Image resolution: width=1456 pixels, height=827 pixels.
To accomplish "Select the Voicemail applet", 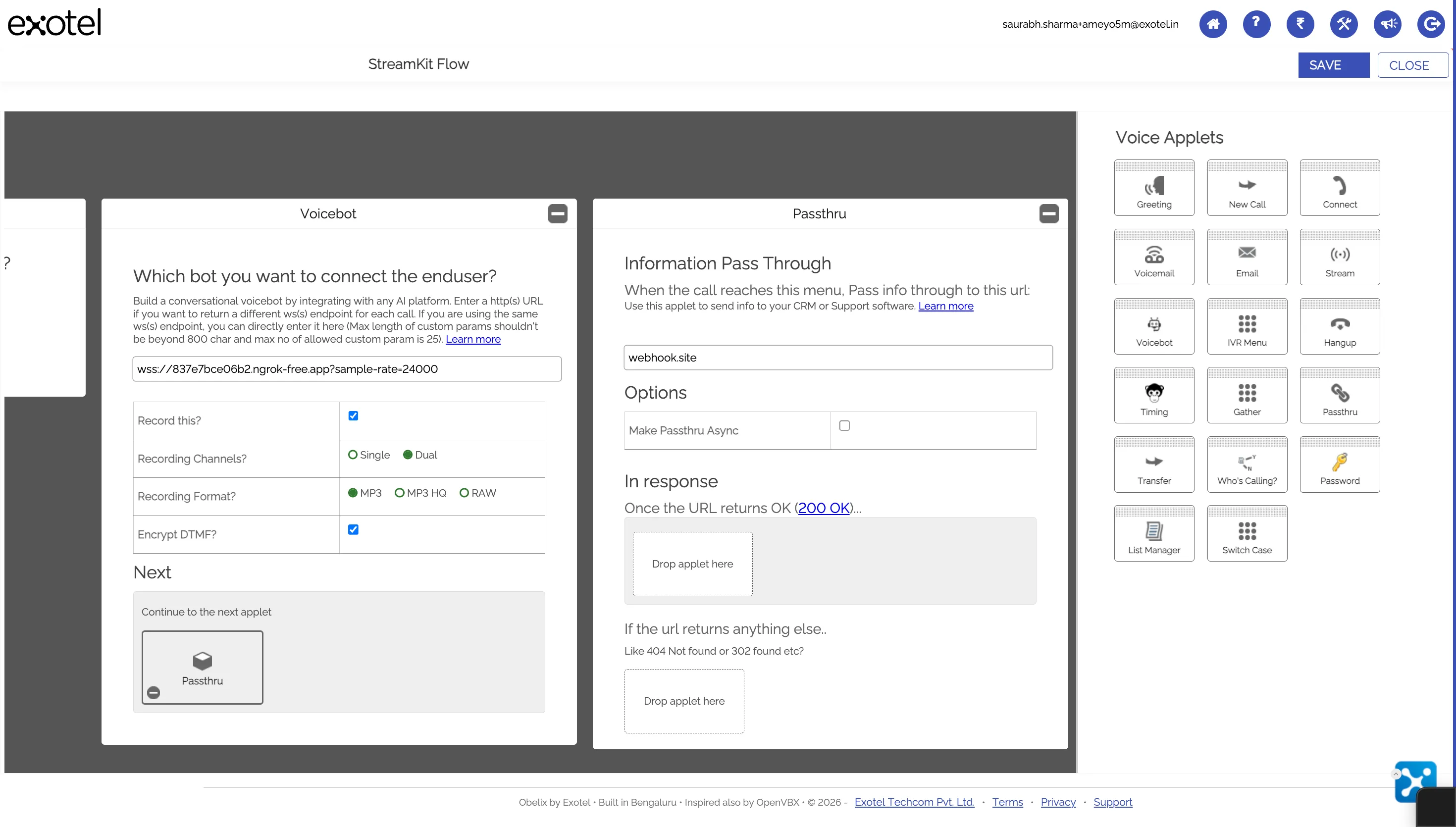I will pyautogui.click(x=1154, y=257).
